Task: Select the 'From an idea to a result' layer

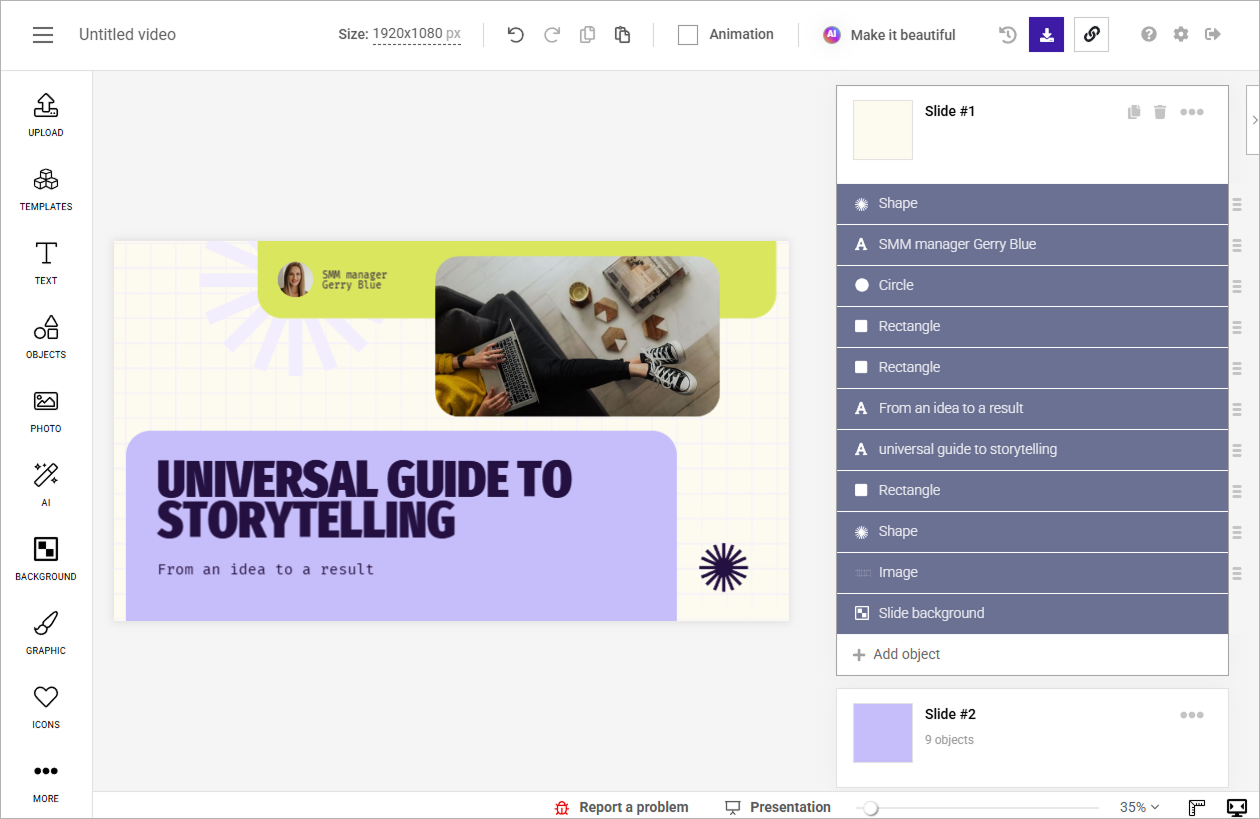Action: (x=1032, y=408)
